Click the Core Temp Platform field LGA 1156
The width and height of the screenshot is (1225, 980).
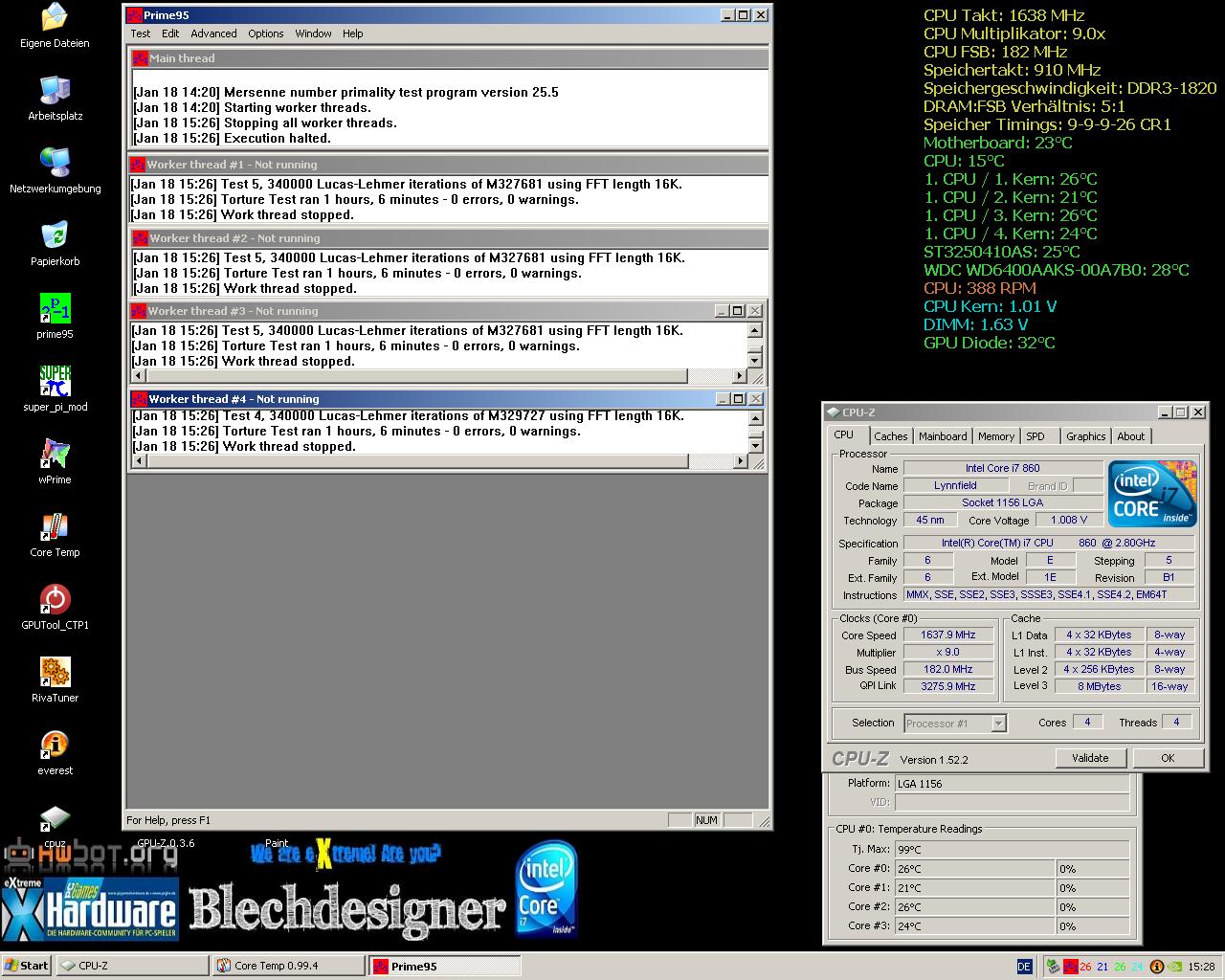(1012, 784)
